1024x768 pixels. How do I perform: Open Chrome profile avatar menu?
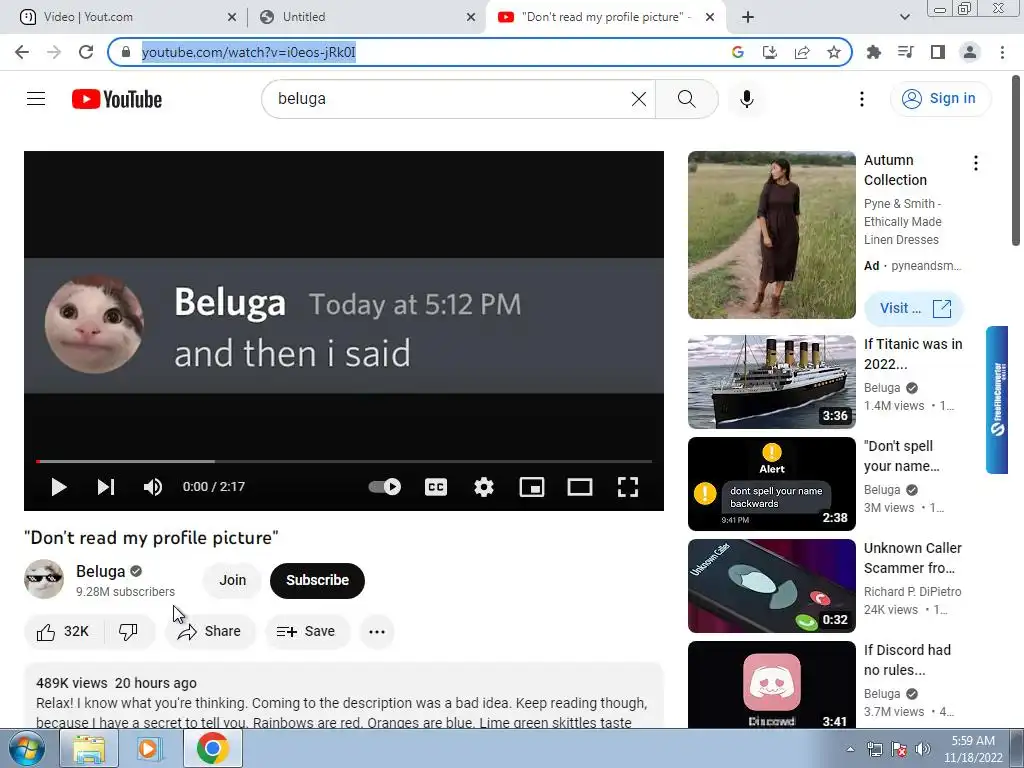click(970, 52)
